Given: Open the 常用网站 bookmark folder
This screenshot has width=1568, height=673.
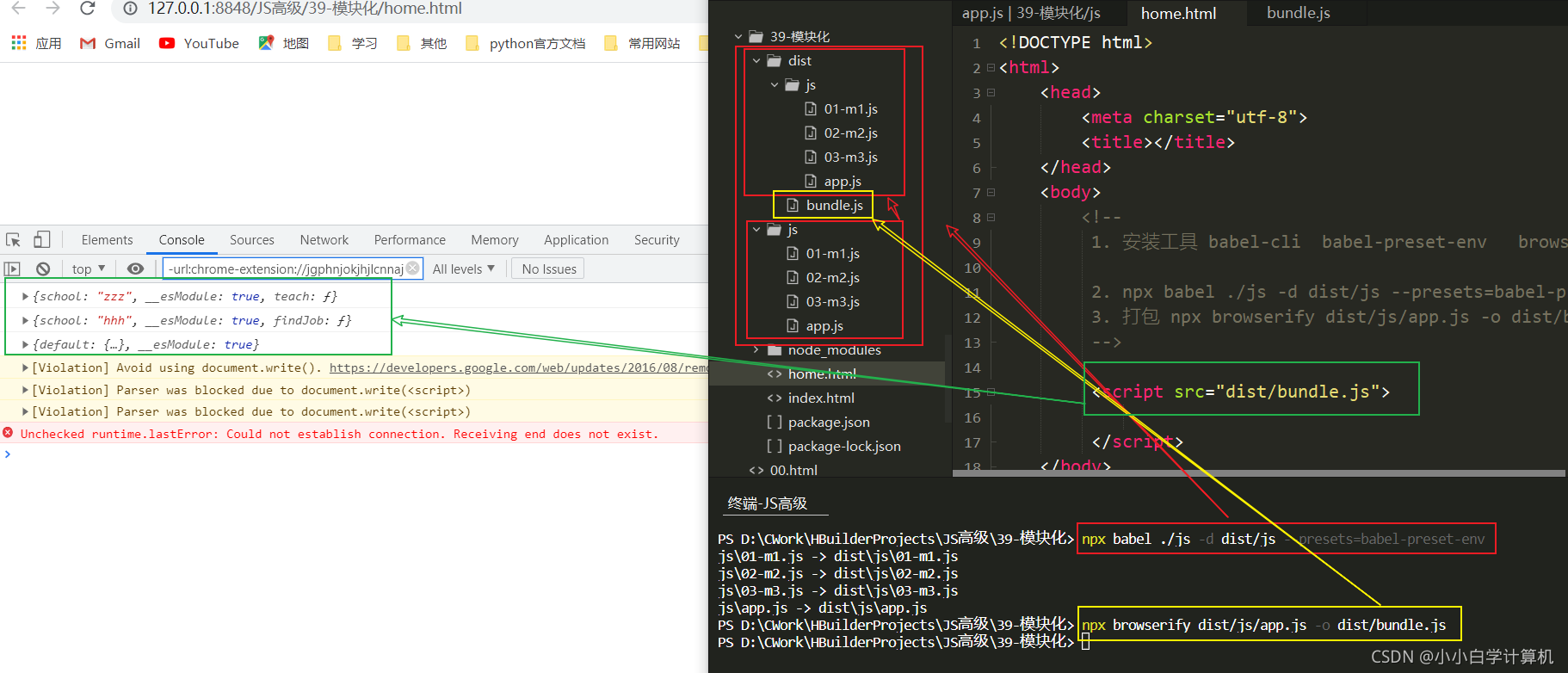Looking at the screenshot, I should (642, 43).
